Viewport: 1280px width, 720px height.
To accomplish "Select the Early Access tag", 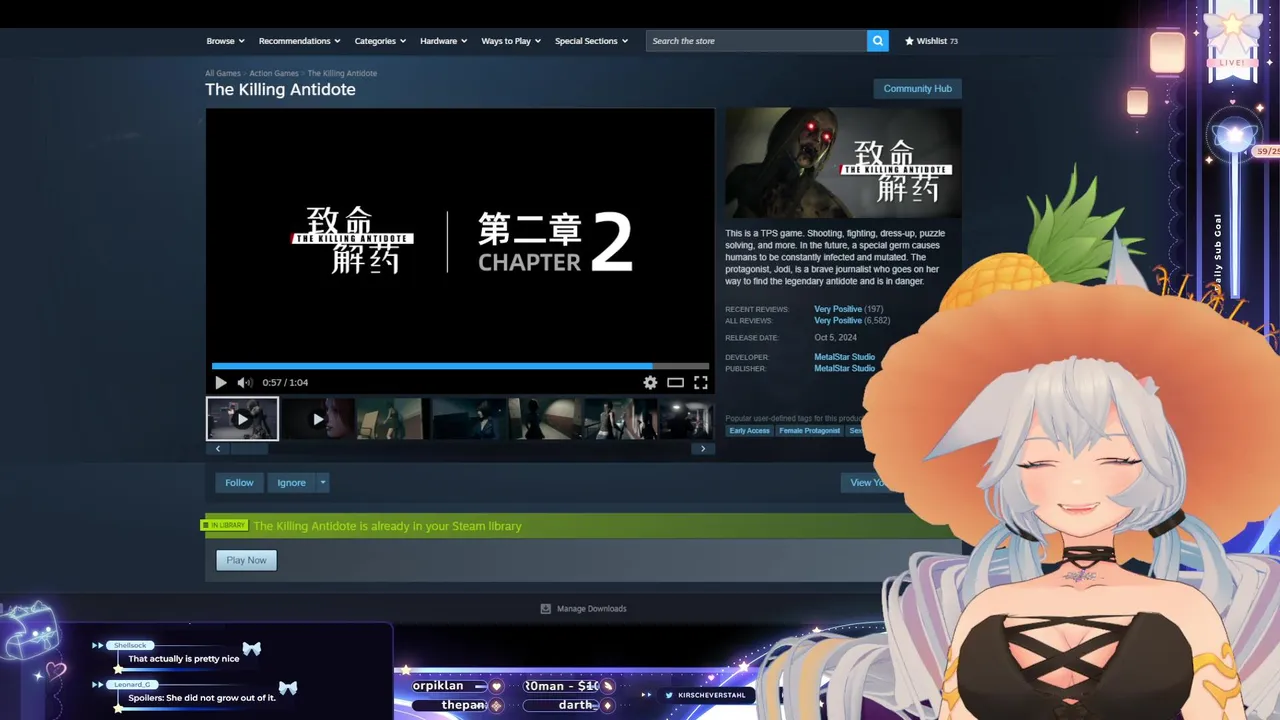I will tap(749, 431).
